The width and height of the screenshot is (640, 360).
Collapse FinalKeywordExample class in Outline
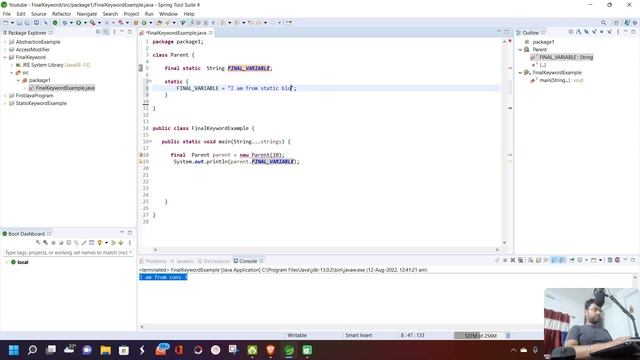pos(520,73)
